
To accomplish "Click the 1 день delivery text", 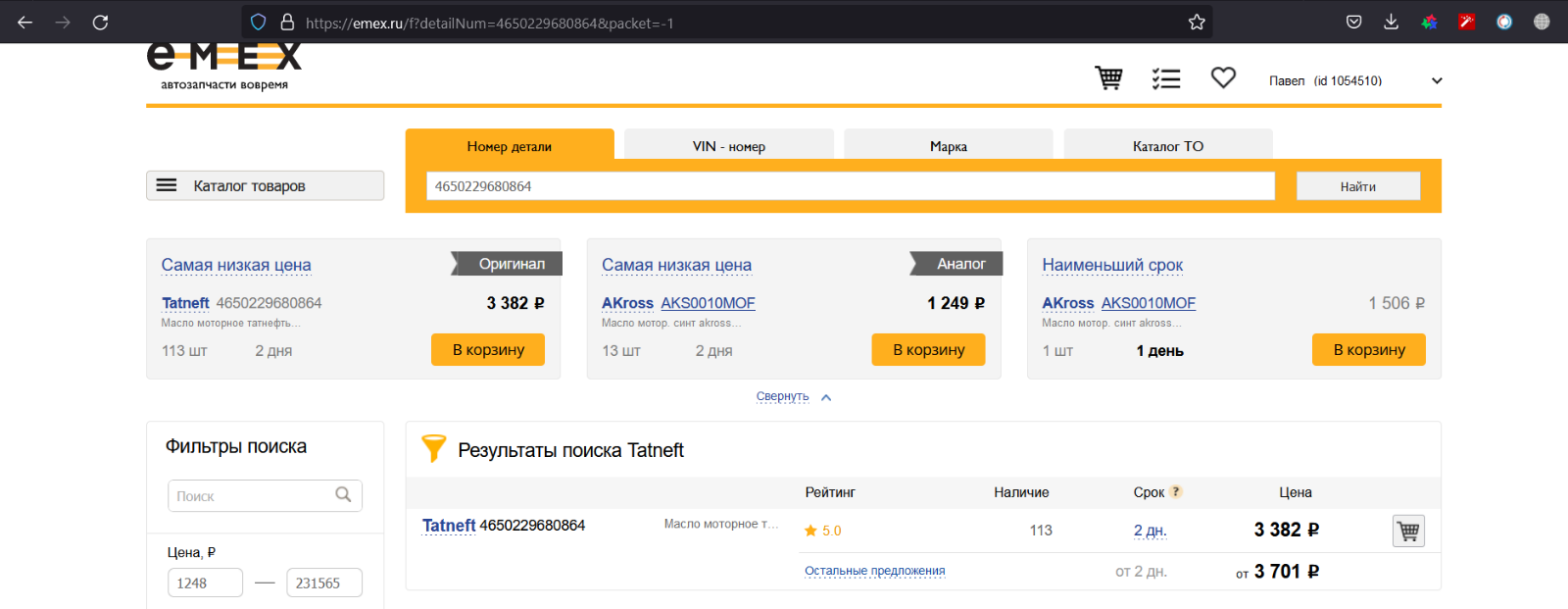I will pos(1160,351).
